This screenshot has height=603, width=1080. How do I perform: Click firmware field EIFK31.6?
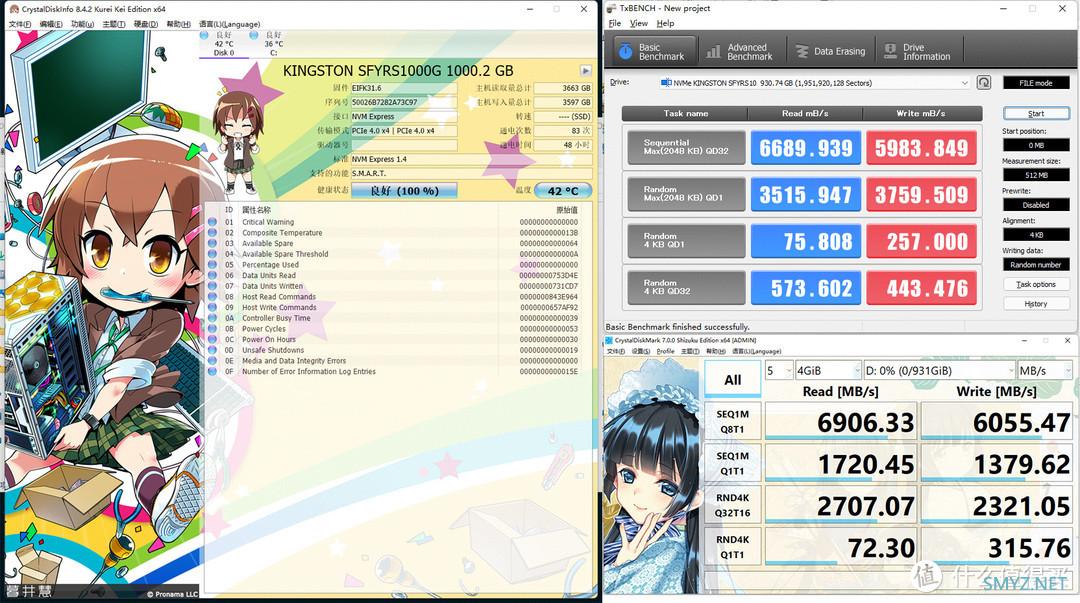(403, 88)
